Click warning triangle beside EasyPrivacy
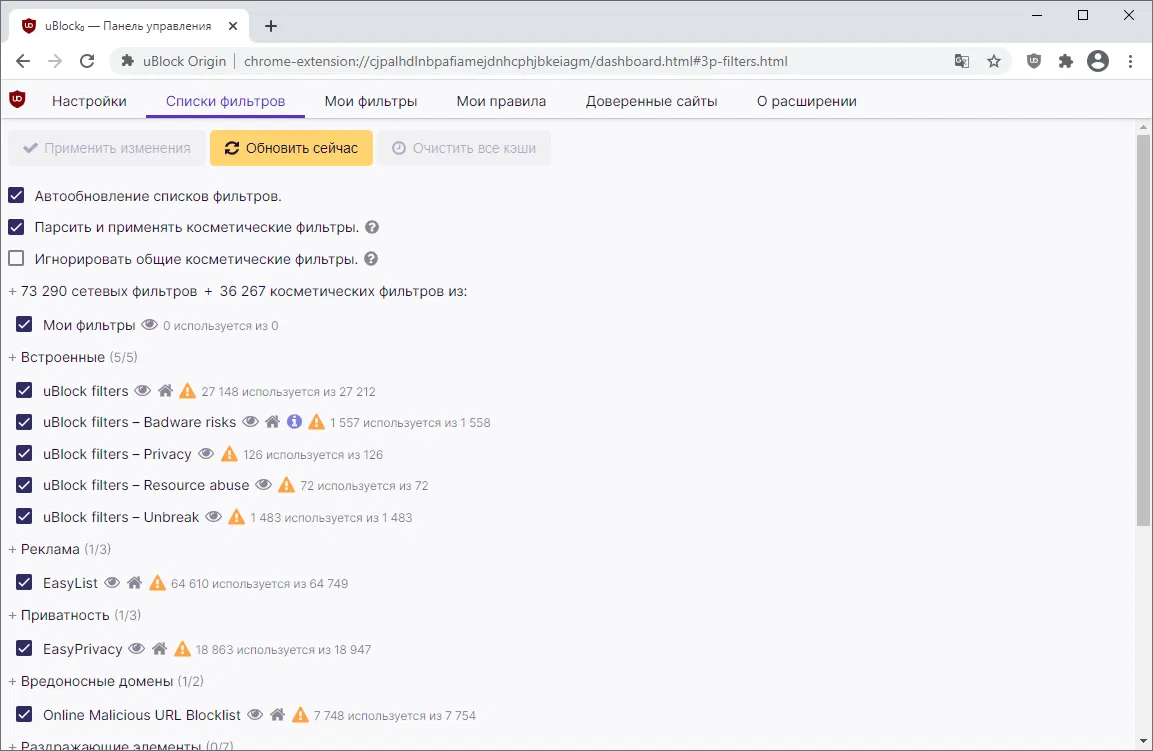1153x751 pixels. point(182,649)
